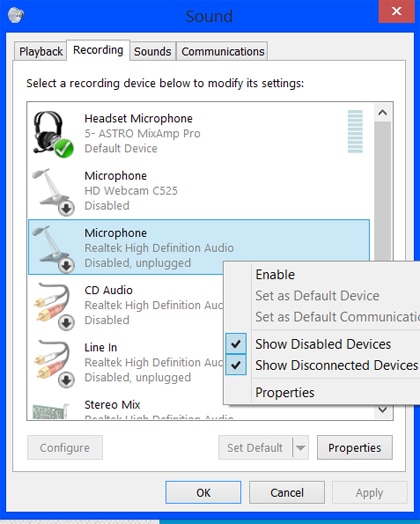Screen dimensions: 420x524
Task: Click the green checkmark on Headset Microphone
Action: 64,148
